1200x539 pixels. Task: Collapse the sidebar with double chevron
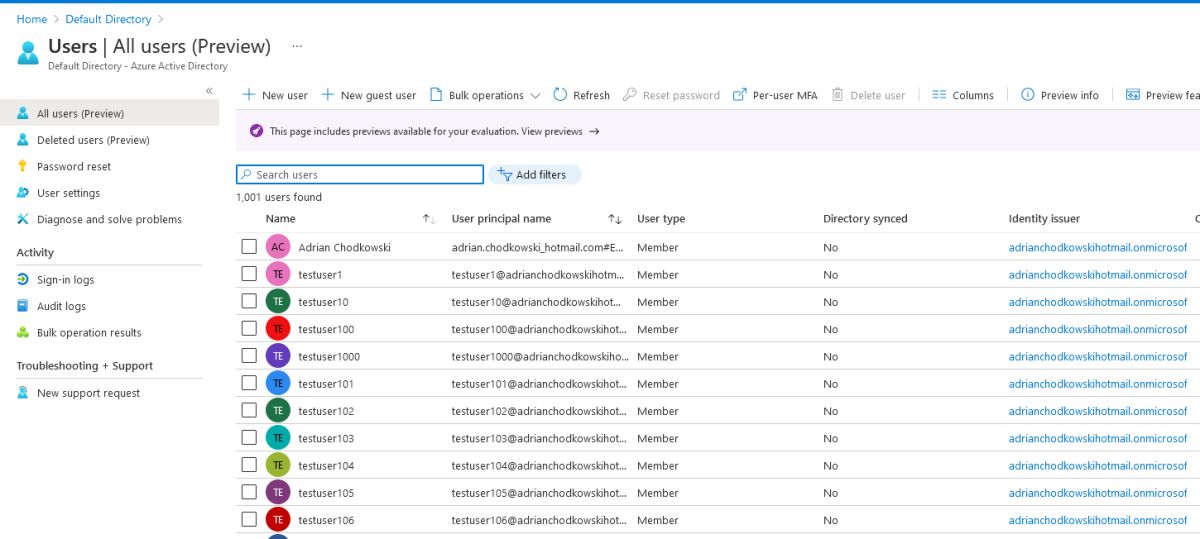209,91
